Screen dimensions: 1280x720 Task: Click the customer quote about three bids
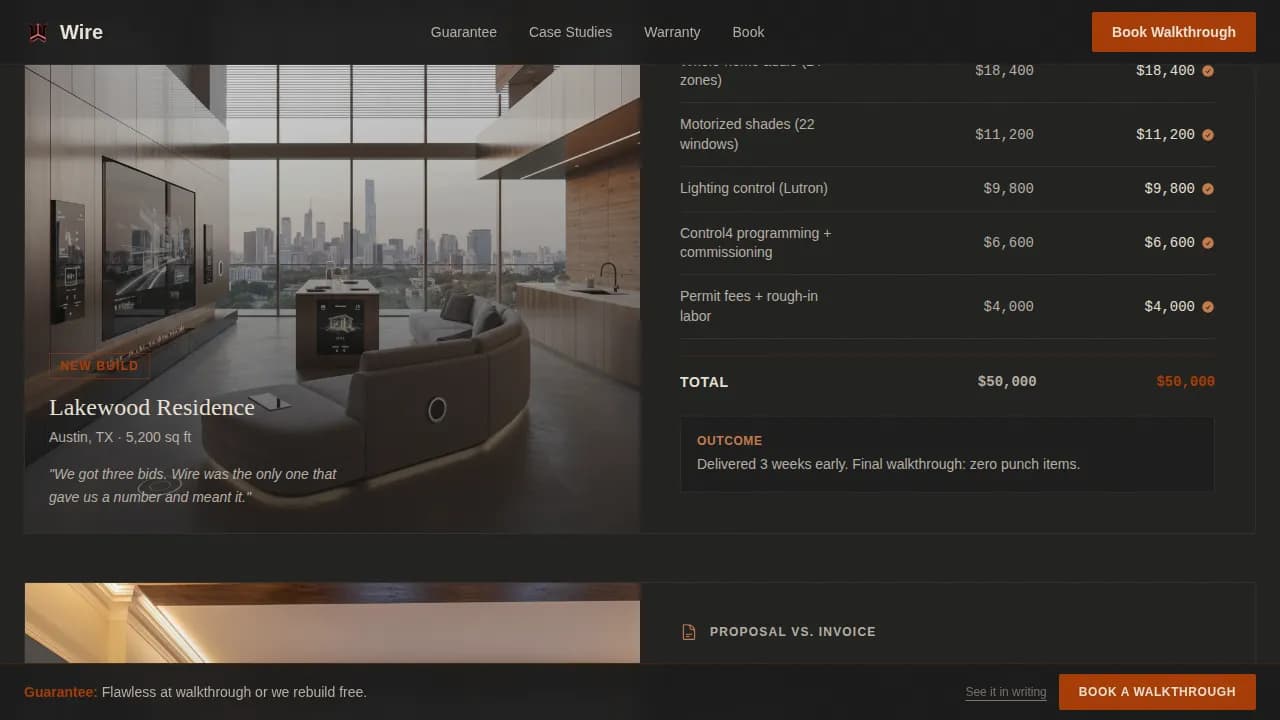(x=193, y=485)
